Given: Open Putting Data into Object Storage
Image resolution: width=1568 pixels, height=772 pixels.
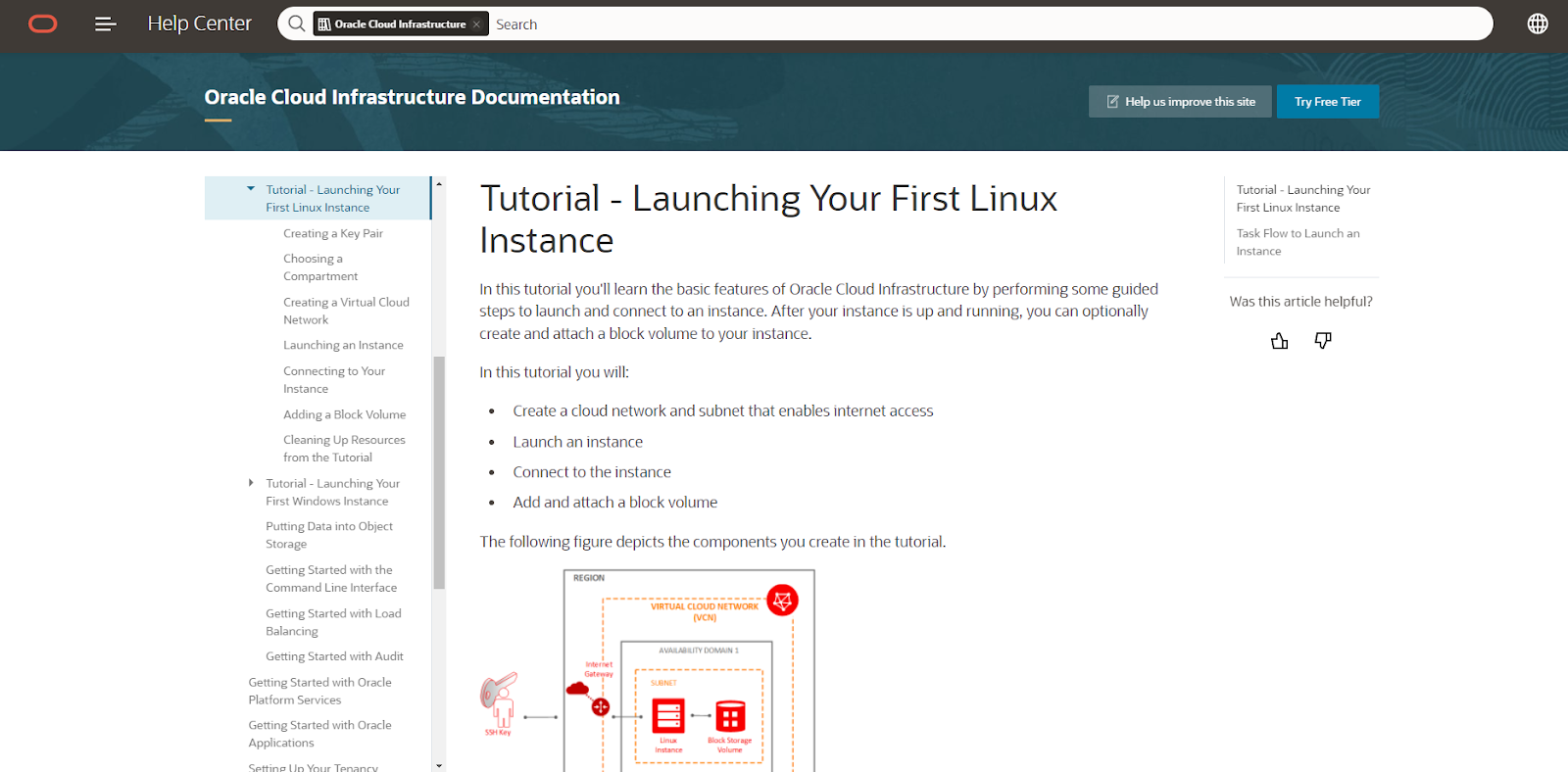Looking at the screenshot, I should pos(329,535).
